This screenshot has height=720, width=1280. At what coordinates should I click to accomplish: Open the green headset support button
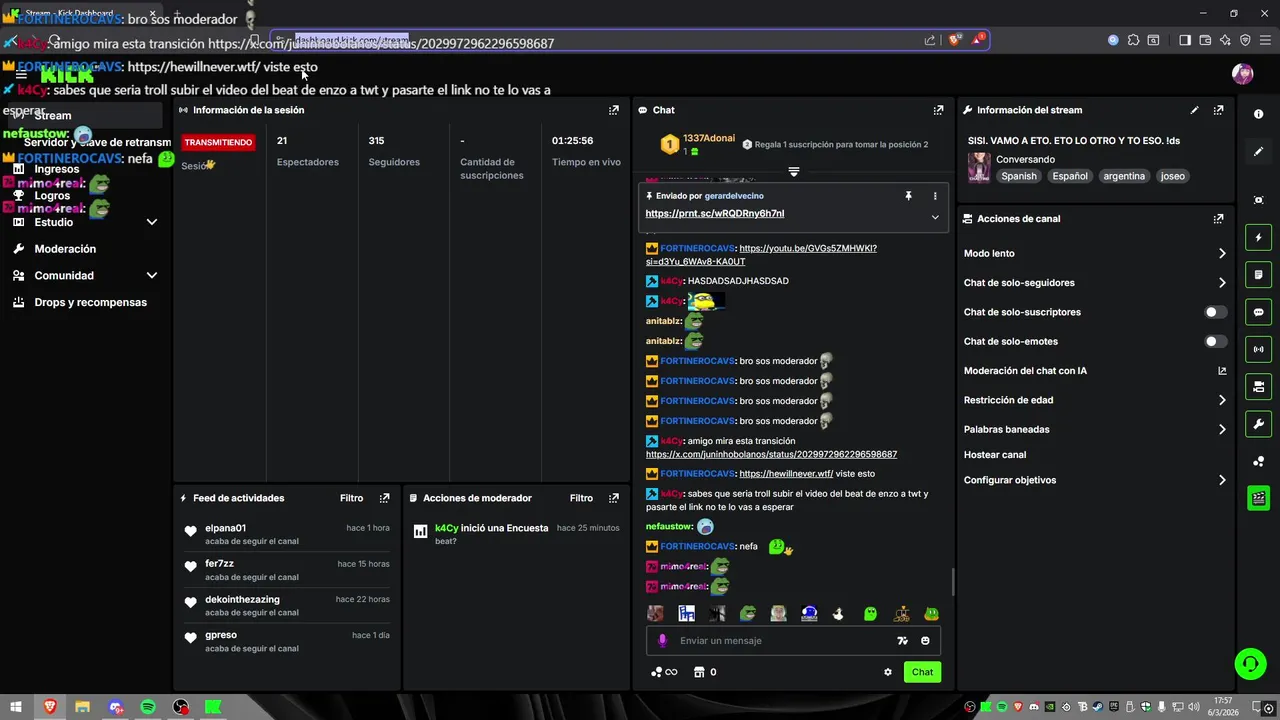click(x=1249, y=663)
